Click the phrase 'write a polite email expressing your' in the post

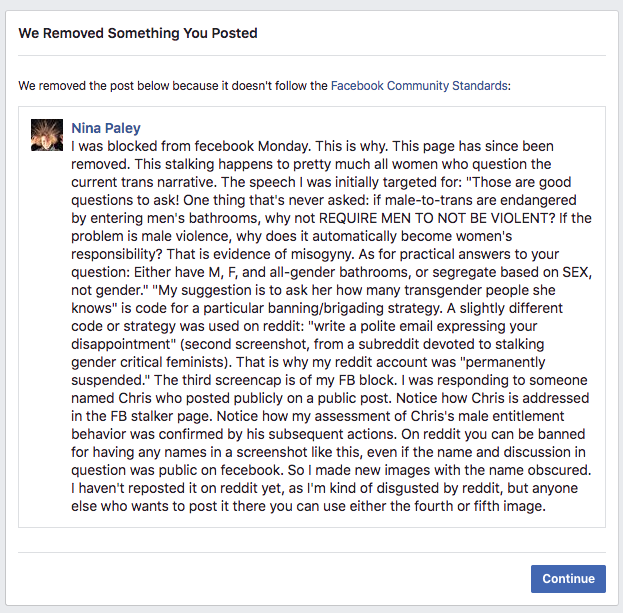pyautogui.click(x=422, y=326)
